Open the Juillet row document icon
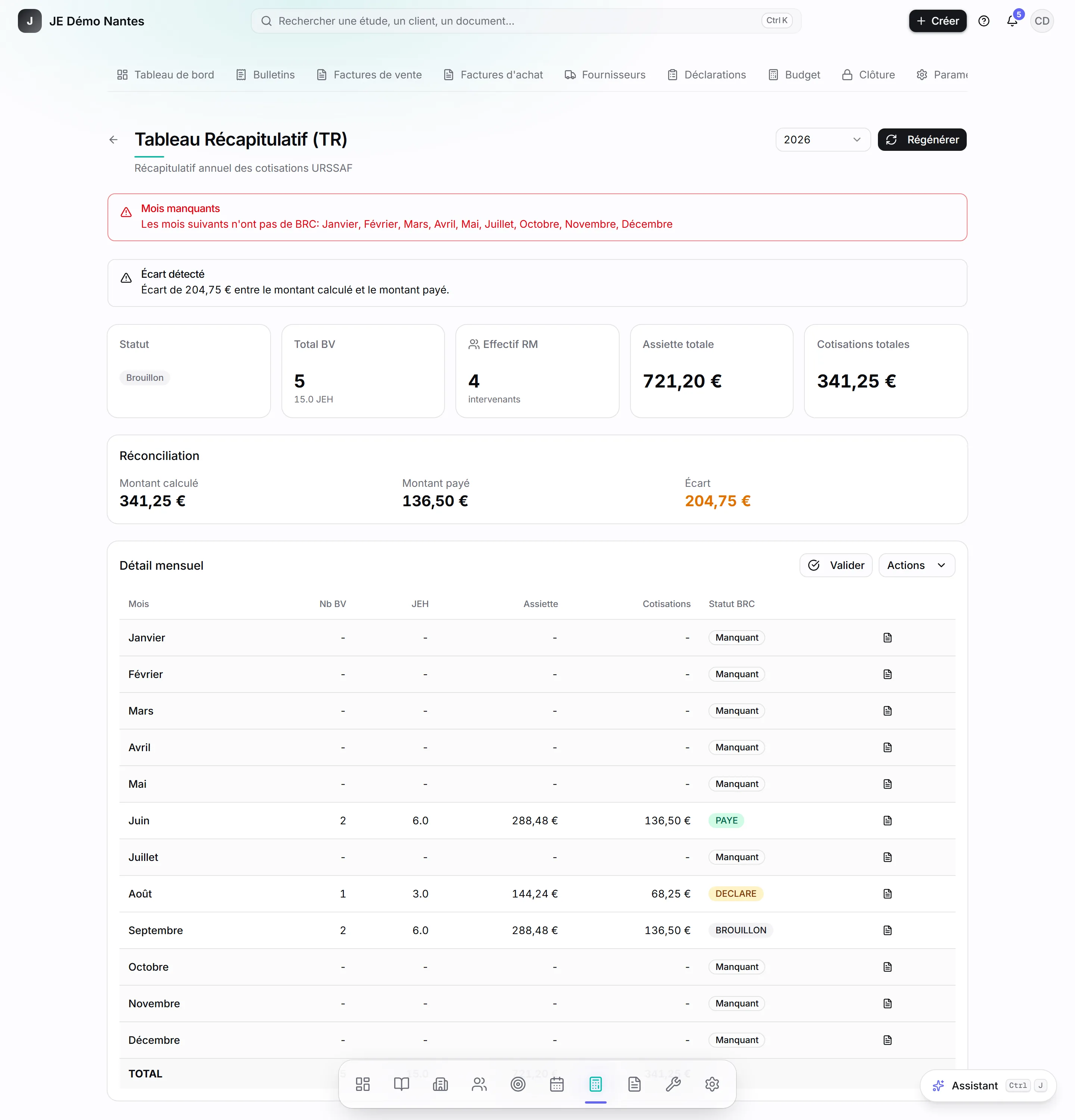Image resolution: width=1075 pixels, height=1120 pixels. 888,857
